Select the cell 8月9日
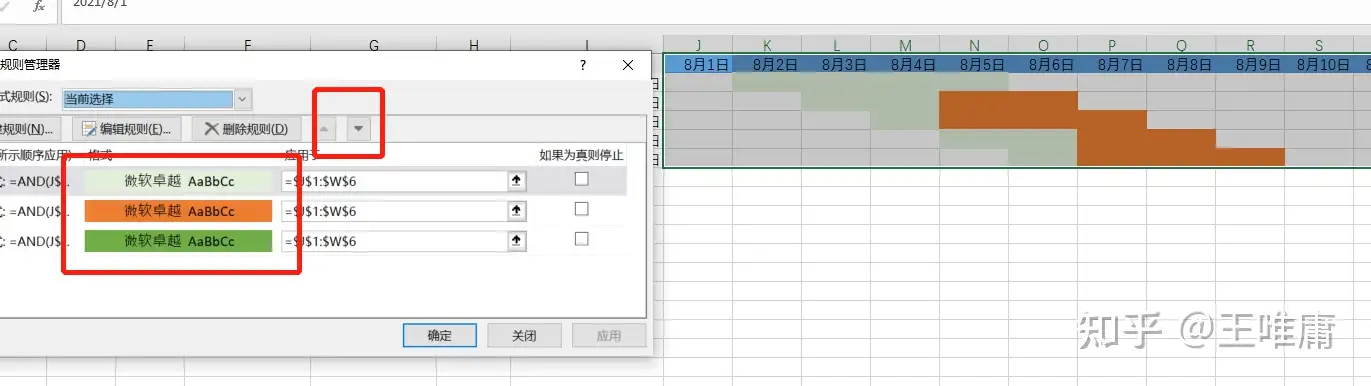The image size is (1371, 386). [x=1250, y=64]
